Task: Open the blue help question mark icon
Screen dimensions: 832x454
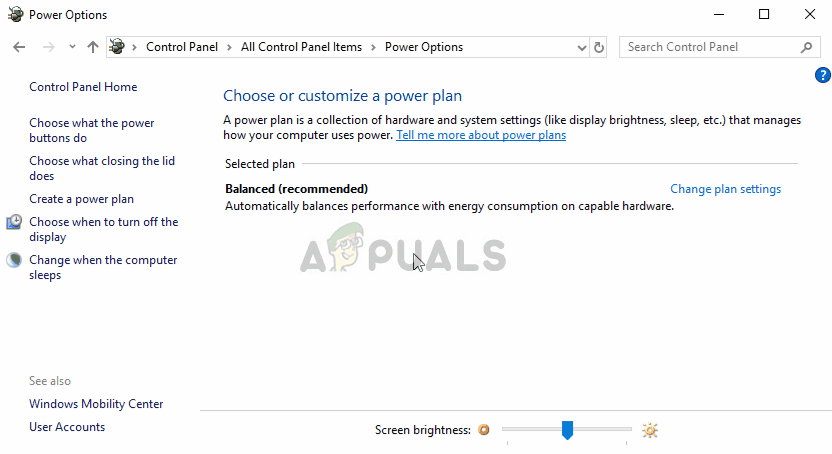Action: point(823,75)
